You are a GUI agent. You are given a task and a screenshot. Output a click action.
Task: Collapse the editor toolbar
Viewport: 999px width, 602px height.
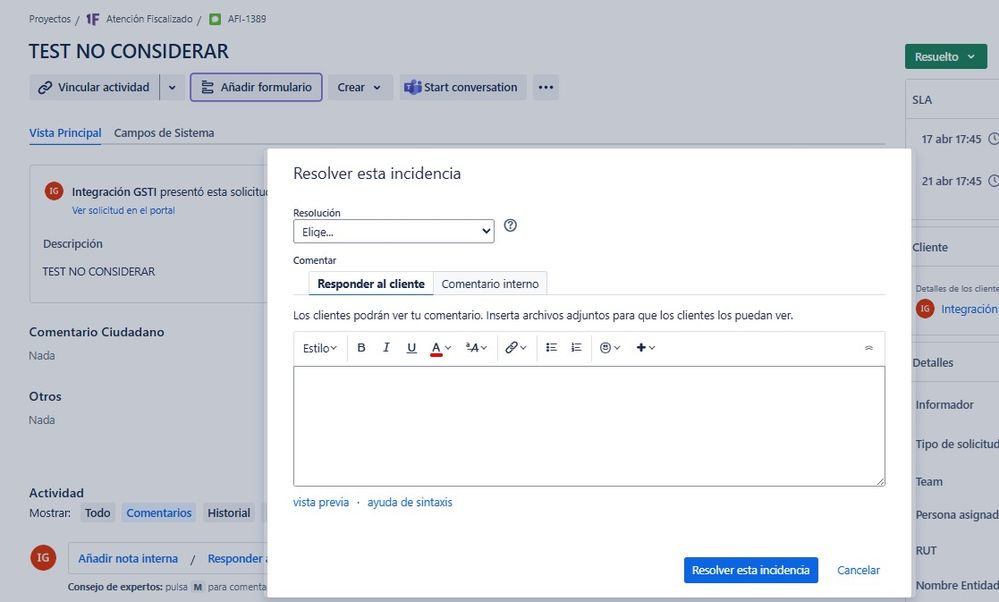pyautogui.click(x=868, y=348)
